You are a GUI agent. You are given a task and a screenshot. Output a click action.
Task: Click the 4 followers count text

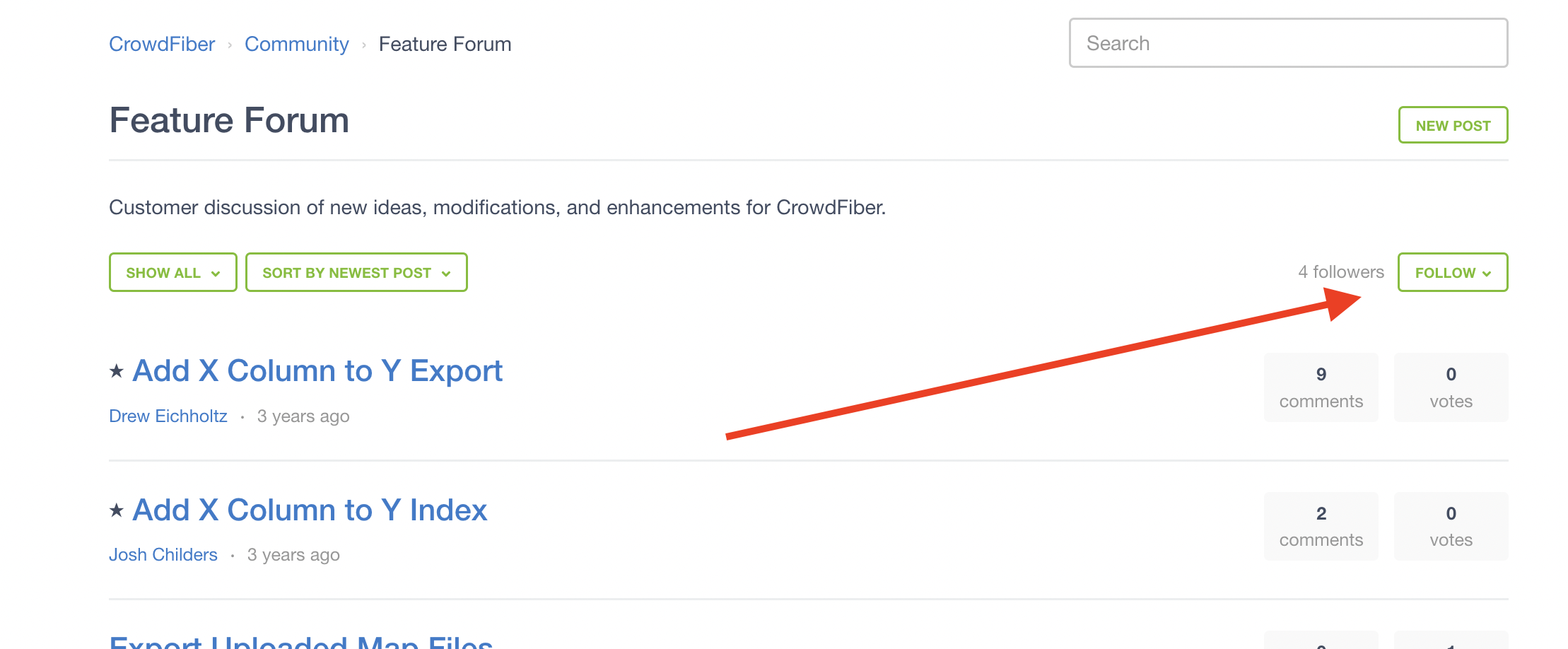[x=1340, y=272]
